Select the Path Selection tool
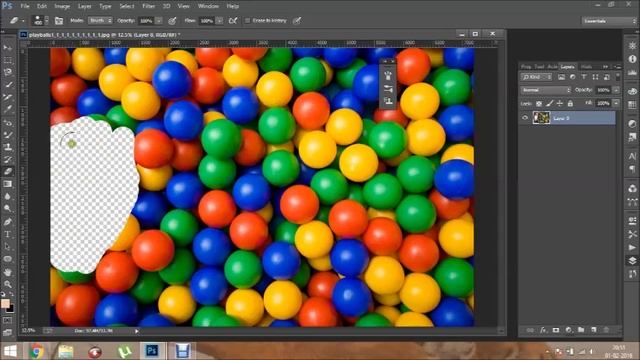Viewport: 640px width, 360px height. [x=7, y=247]
